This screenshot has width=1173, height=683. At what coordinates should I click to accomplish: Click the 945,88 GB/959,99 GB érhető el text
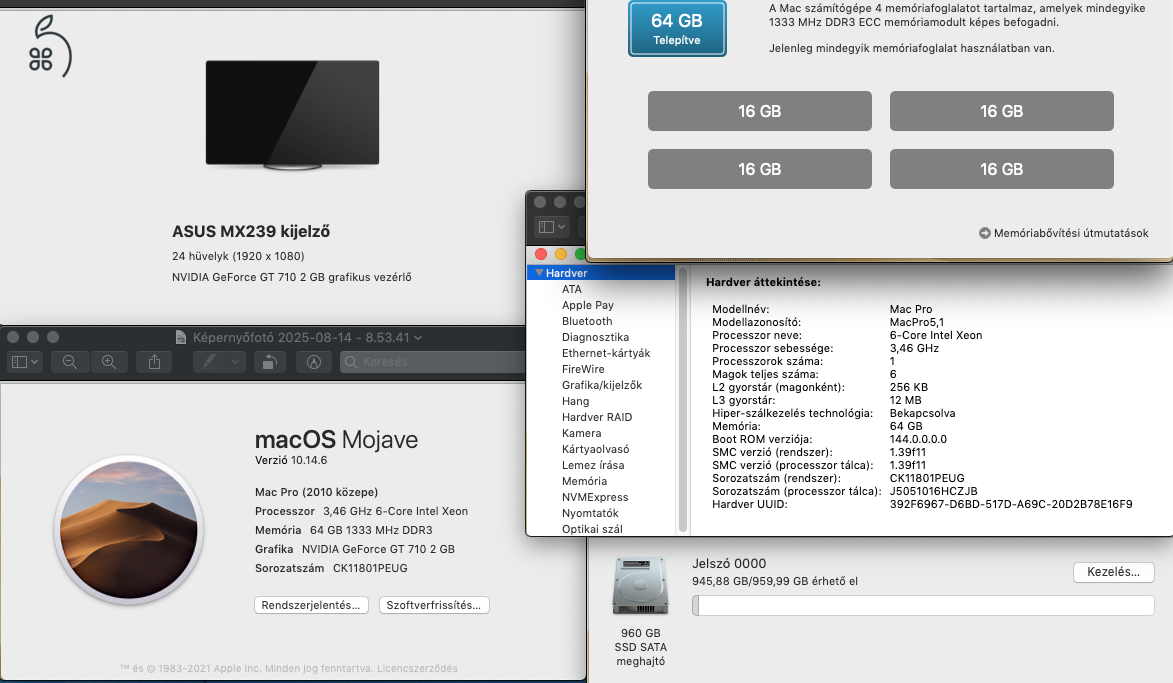pyautogui.click(x=775, y=581)
